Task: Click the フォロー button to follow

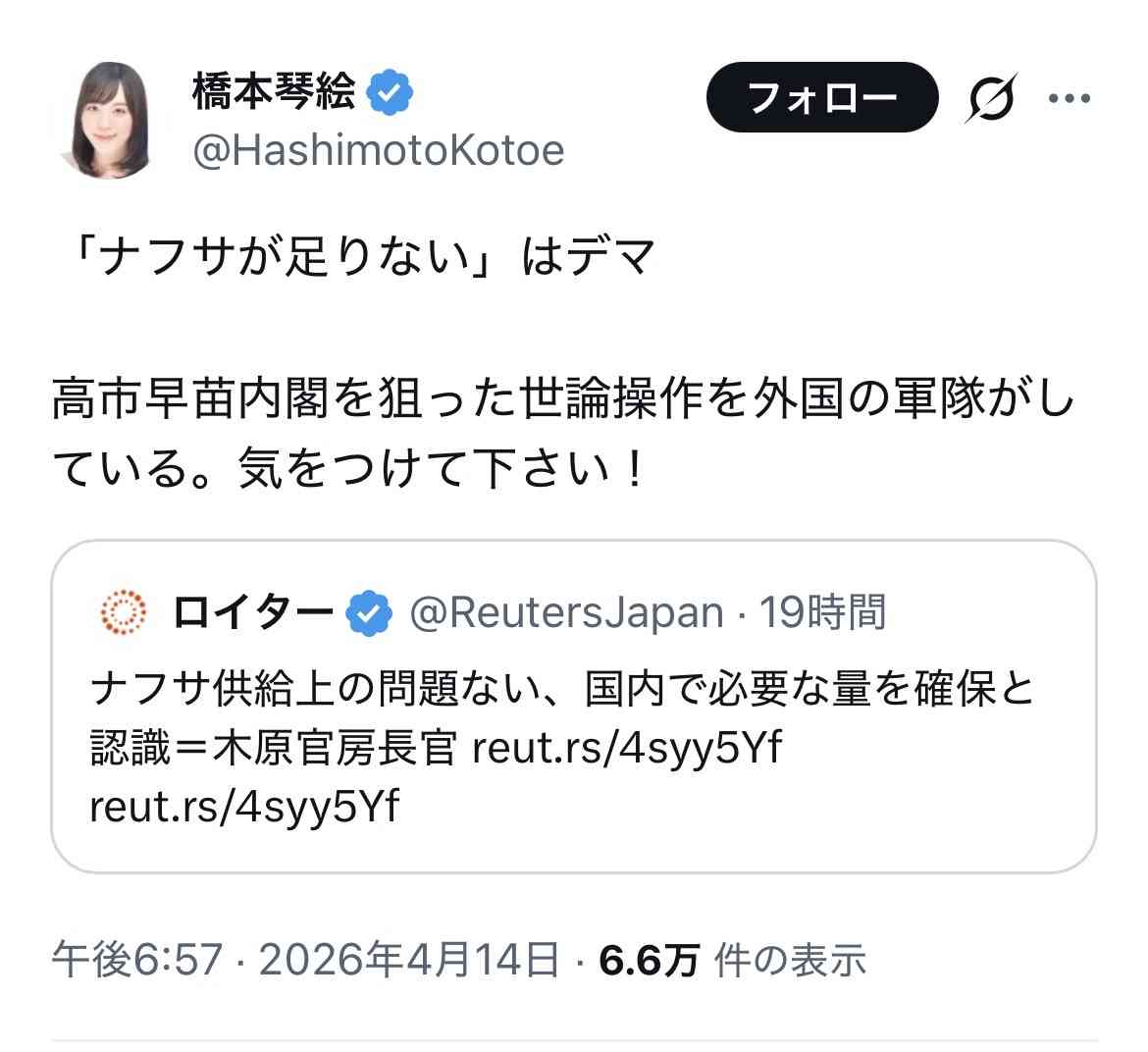Action: [822, 97]
